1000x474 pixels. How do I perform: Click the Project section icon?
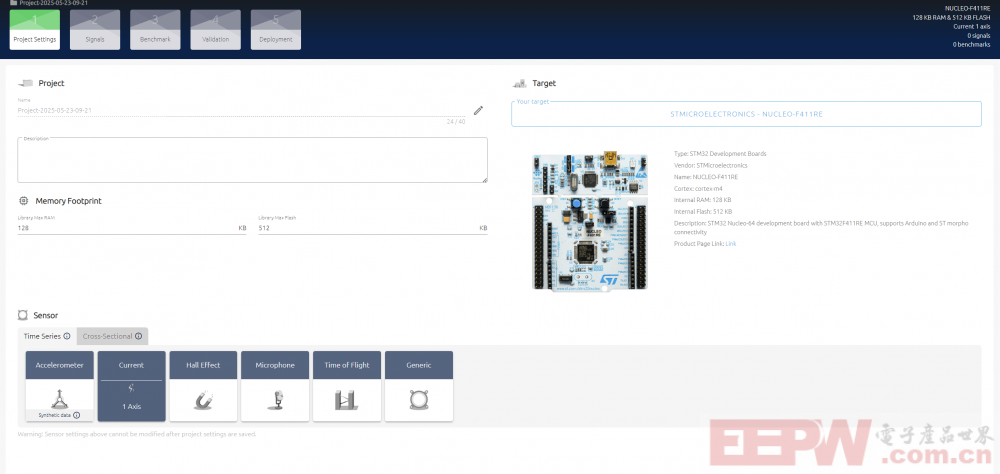click(x=26, y=84)
